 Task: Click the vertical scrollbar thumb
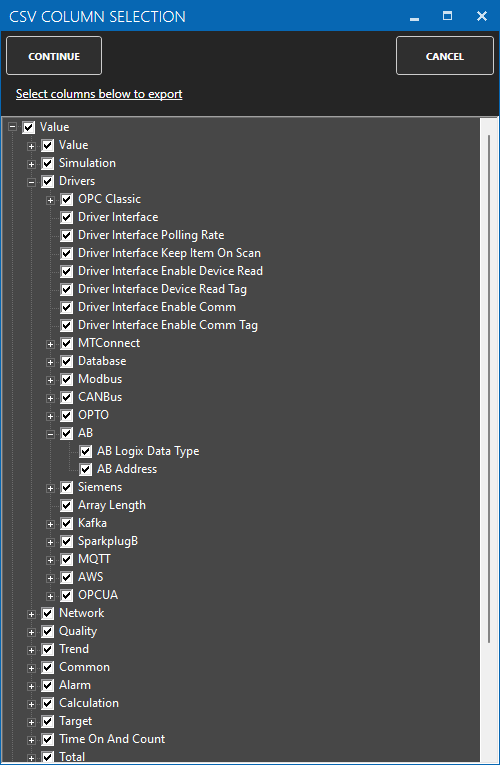click(489, 388)
